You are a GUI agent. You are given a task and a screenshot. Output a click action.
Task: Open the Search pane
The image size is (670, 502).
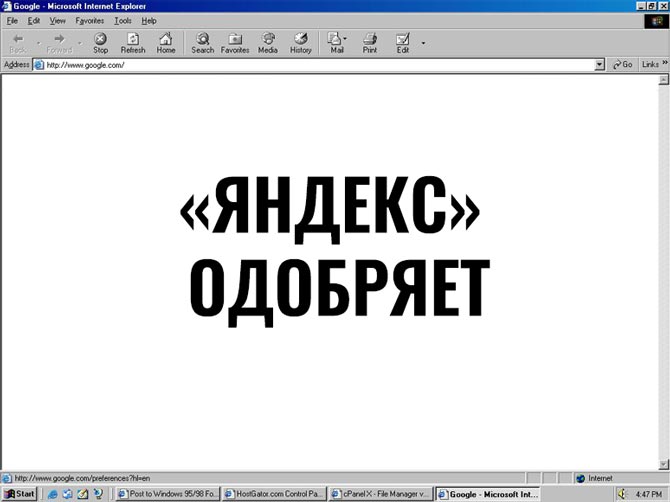(x=203, y=42)
